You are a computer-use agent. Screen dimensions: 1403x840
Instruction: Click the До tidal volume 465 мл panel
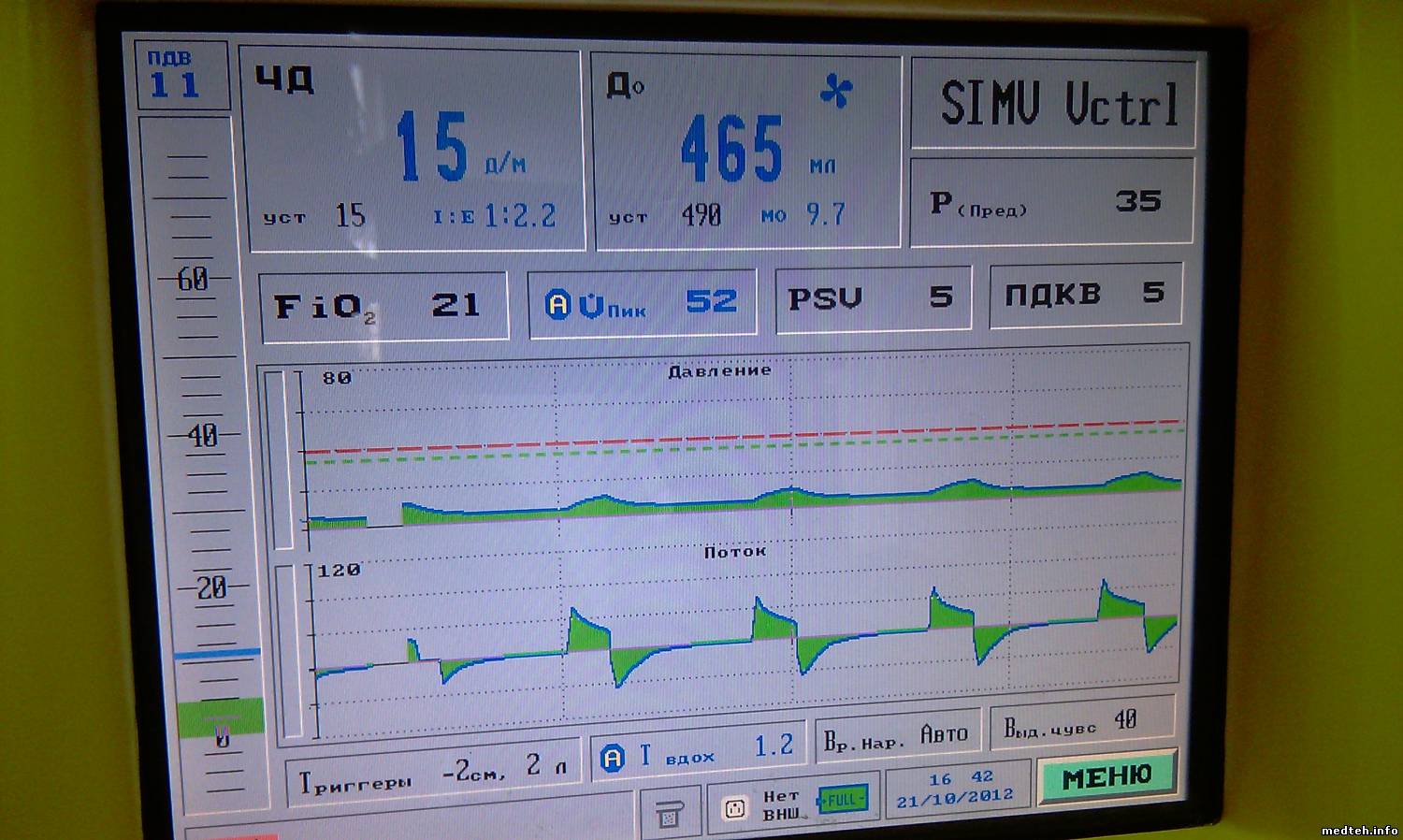tap(745, 152)
